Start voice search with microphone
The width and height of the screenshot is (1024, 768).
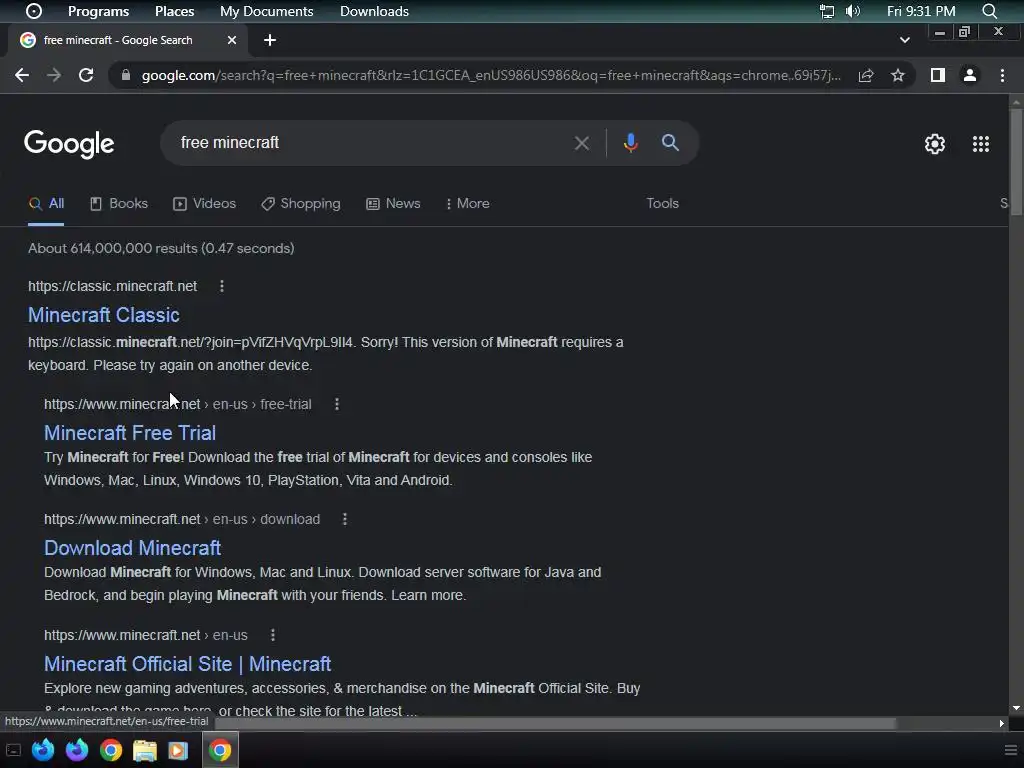click(630, 142)
